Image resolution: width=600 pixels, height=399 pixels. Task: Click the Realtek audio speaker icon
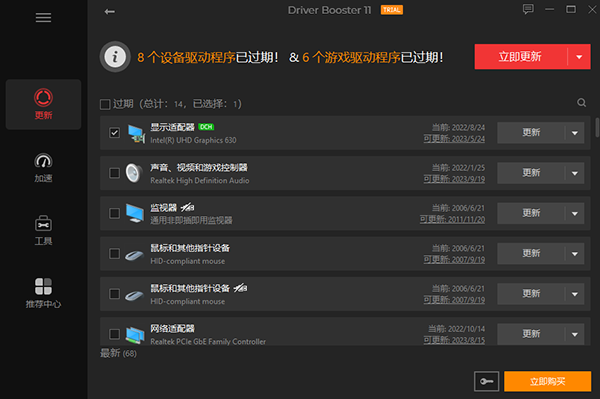point(134,173)
